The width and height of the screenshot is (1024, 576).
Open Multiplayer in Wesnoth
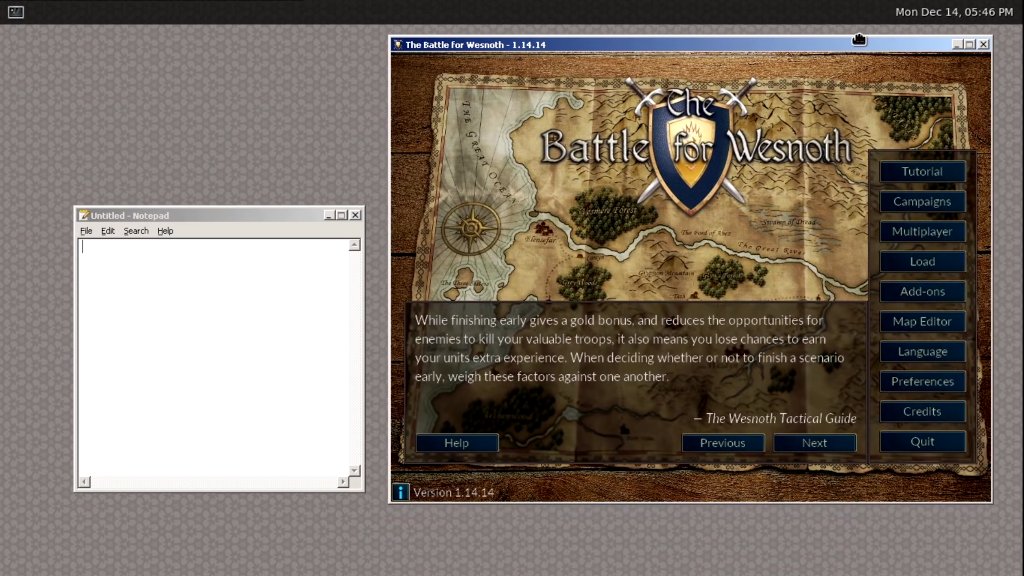click(x=922, y=232)
